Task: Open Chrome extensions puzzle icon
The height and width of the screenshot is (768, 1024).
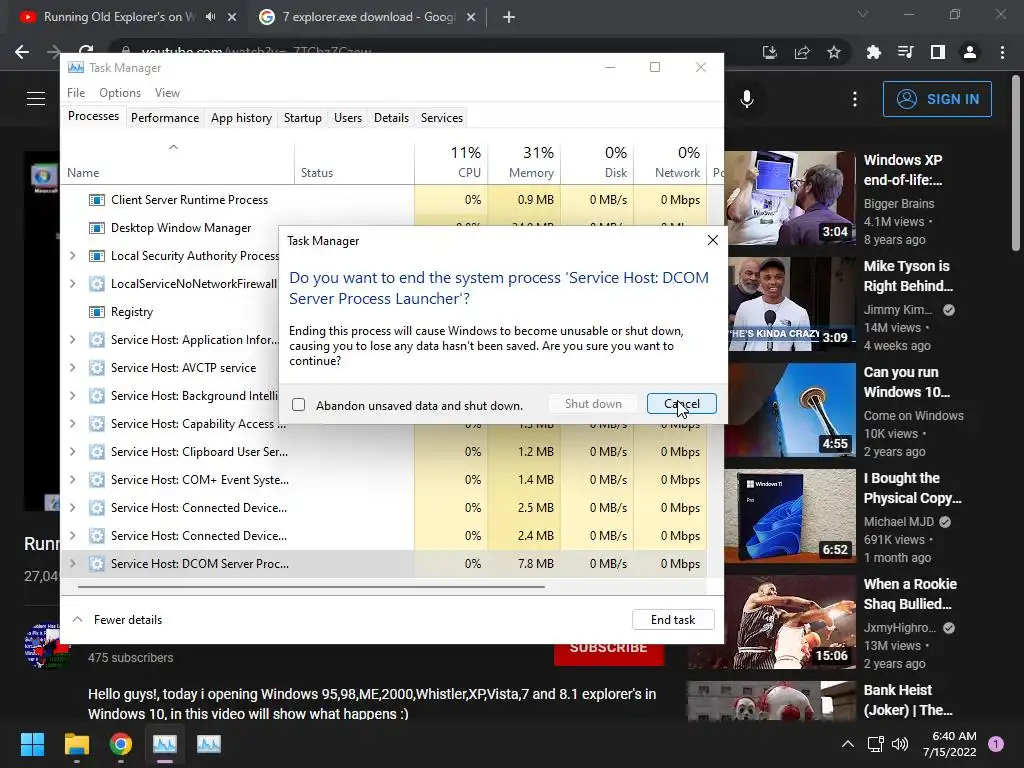Action: tap(873, 52)
